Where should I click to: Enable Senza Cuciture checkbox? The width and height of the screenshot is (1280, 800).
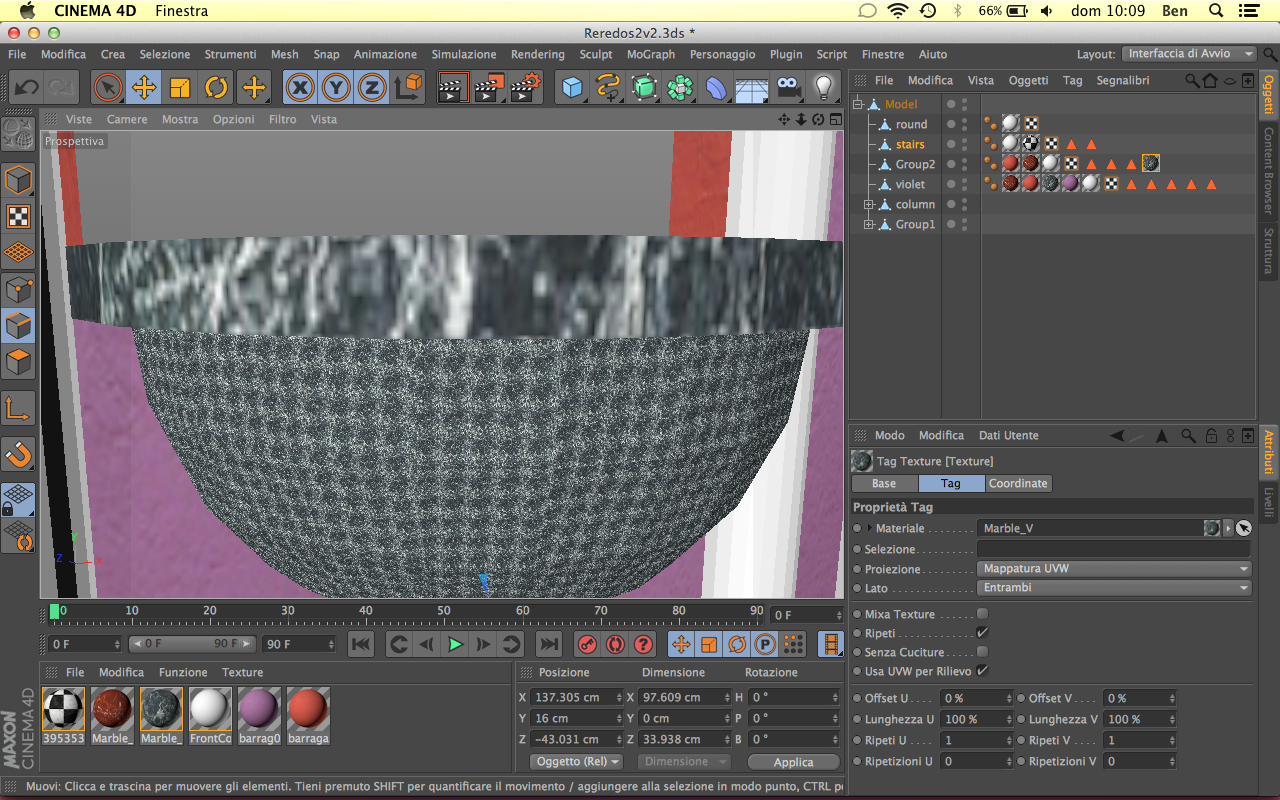click(x=982, y=652)
